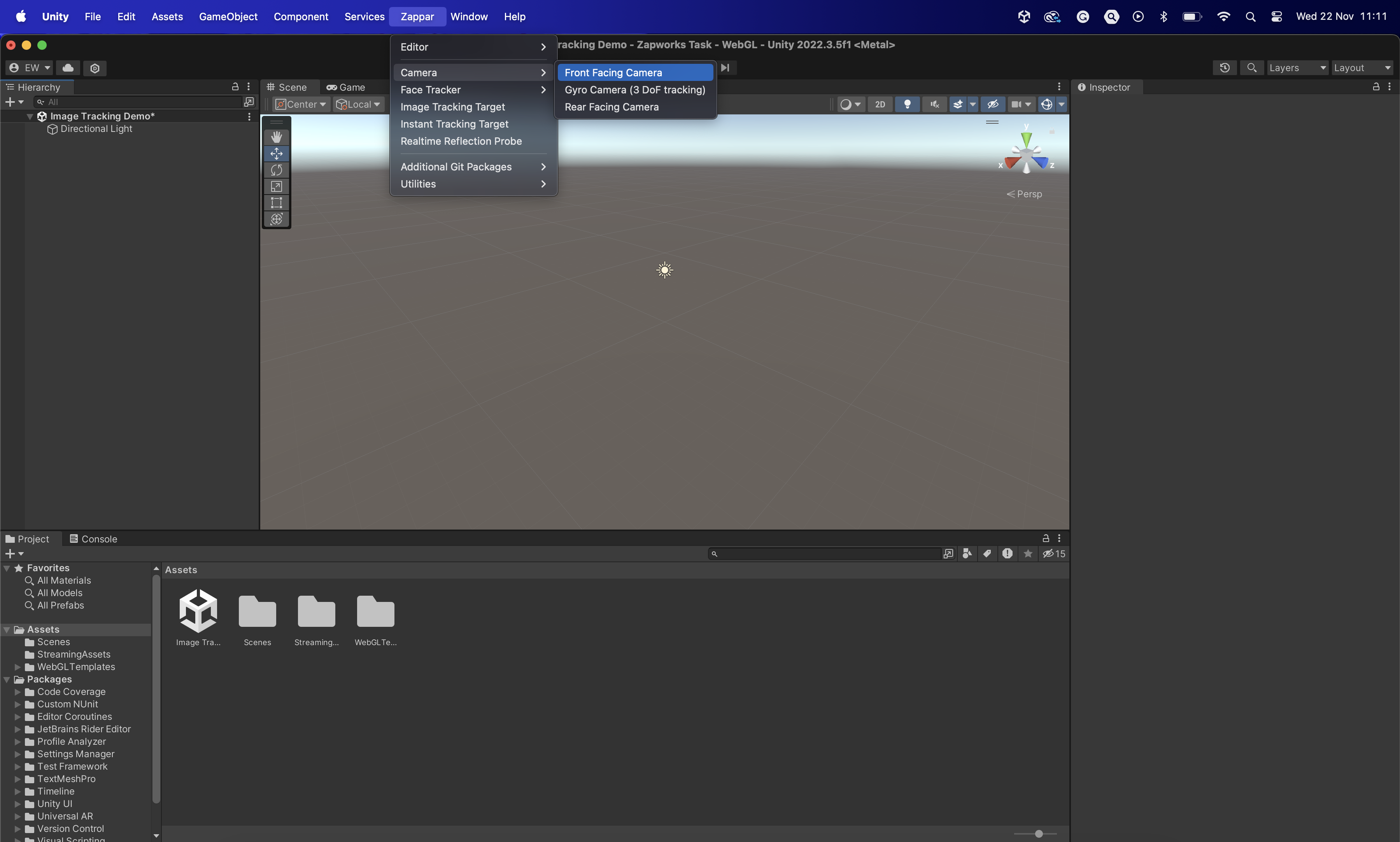Screen dimensions: 1400x842
Task: Lock the Project panel
Action: (x=1046, y=538)
